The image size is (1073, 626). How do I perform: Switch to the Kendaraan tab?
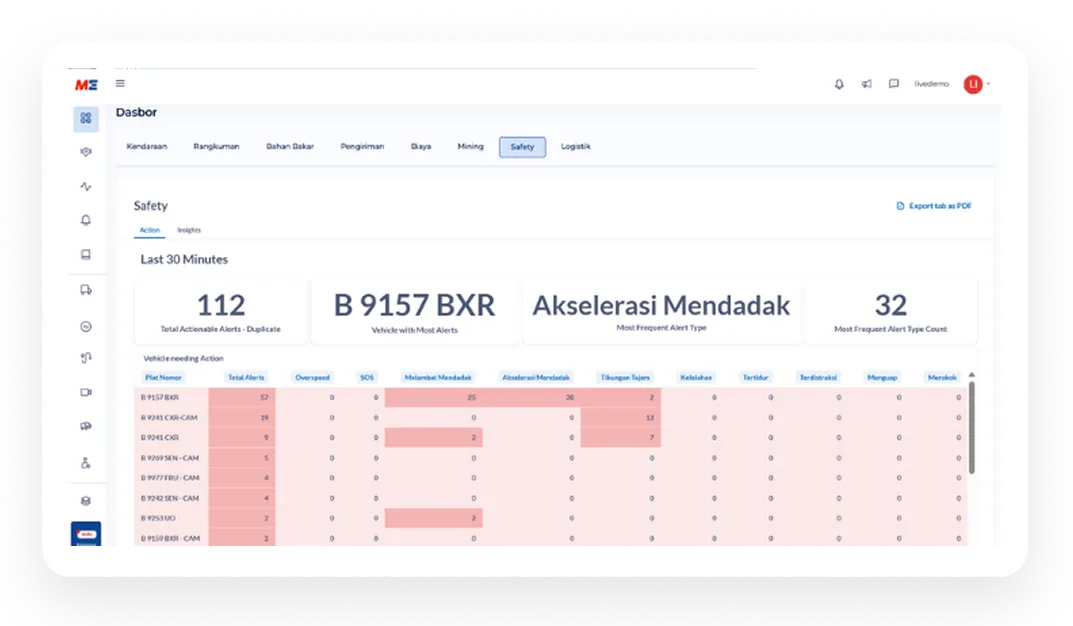(146, 146)
